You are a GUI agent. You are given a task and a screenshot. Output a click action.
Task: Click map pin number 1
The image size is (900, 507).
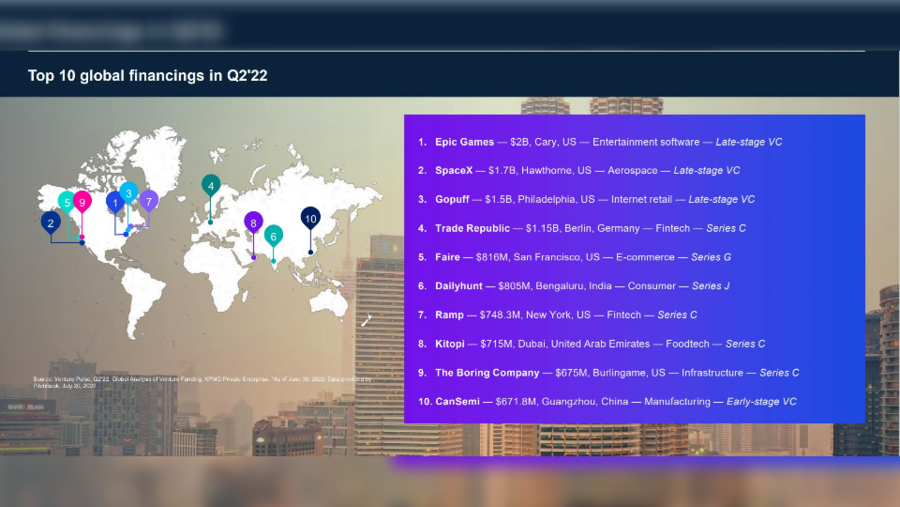[115, 203]
